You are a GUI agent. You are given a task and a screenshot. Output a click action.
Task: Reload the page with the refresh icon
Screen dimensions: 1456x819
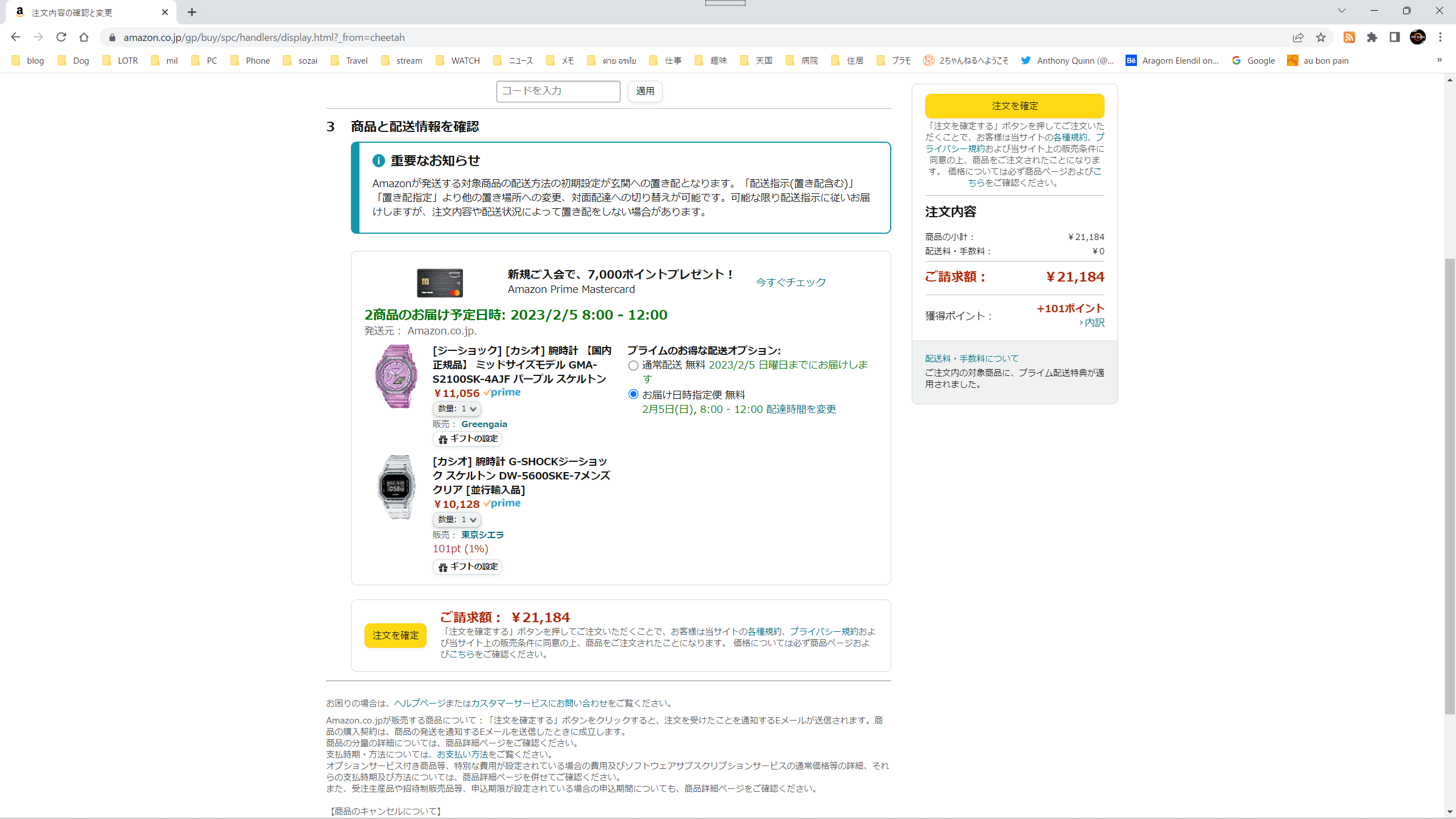coord(61,37)
